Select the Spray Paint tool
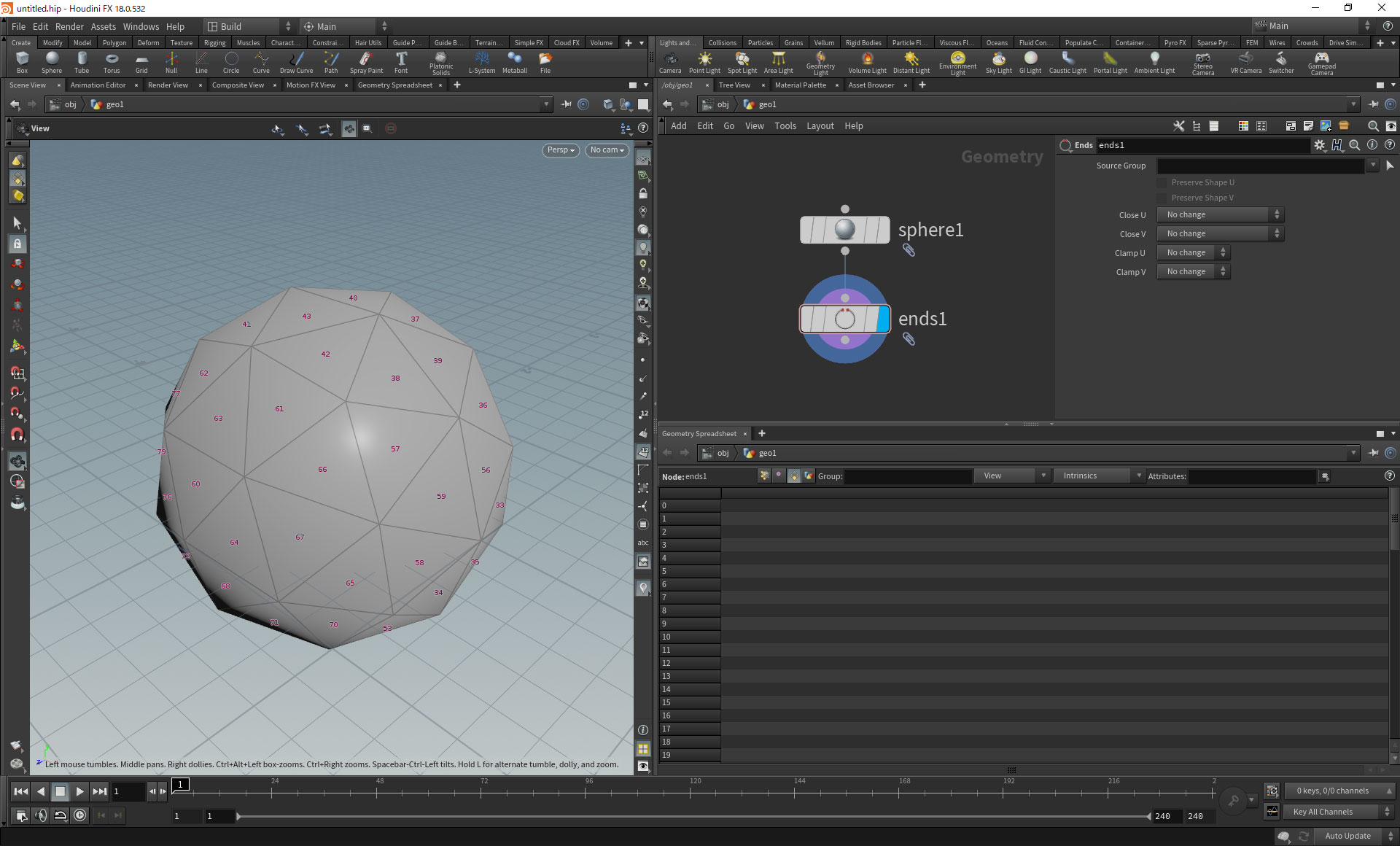 [x=366, y=63]
